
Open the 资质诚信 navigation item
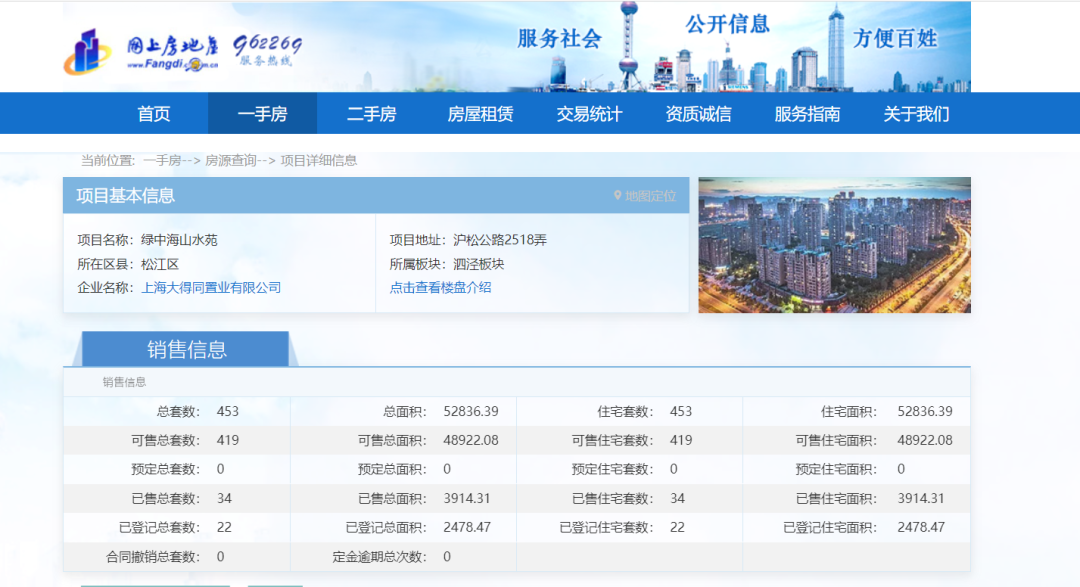pyautogui.click(x=698, y=114)
